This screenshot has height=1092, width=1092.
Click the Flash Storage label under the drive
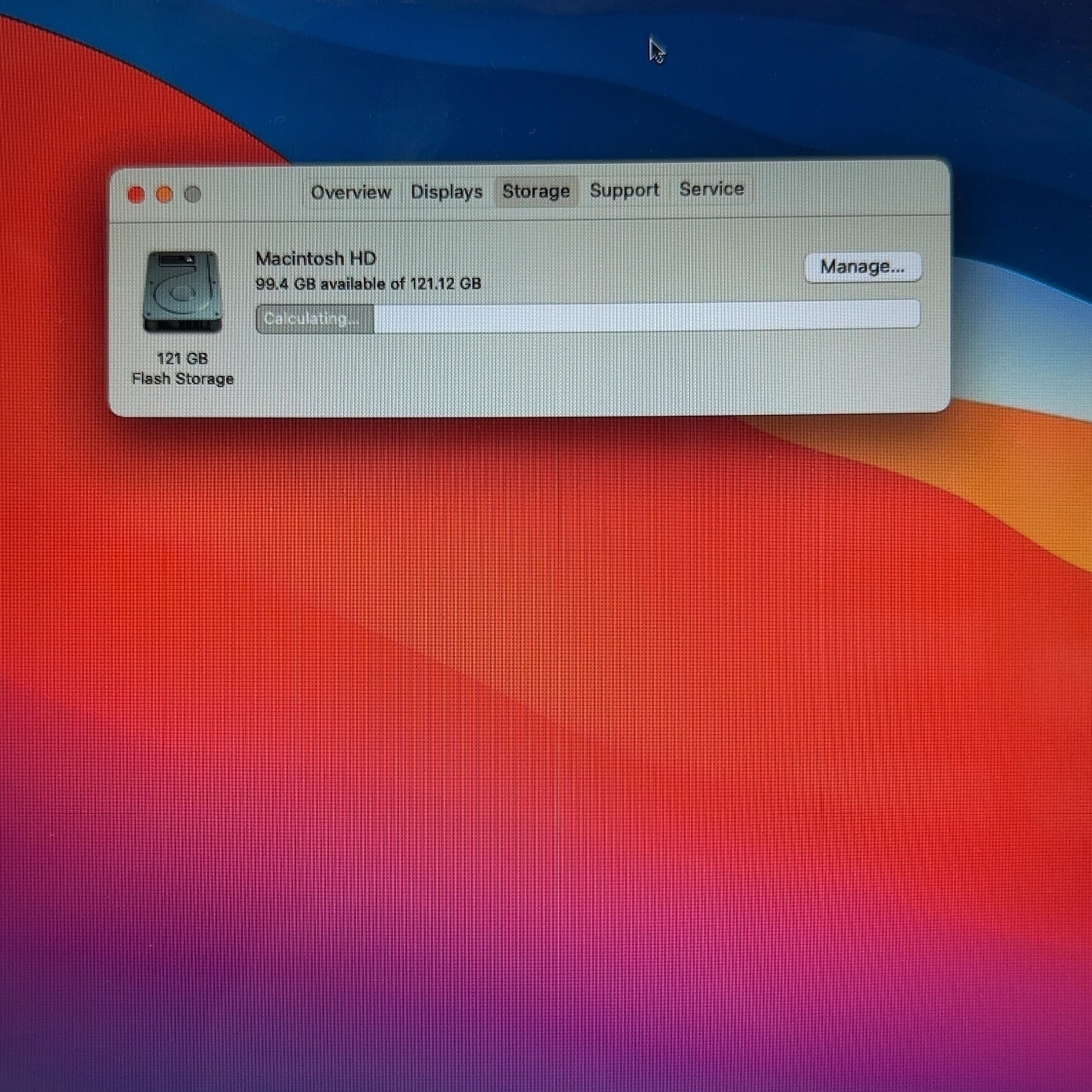[x=183, y=379]
